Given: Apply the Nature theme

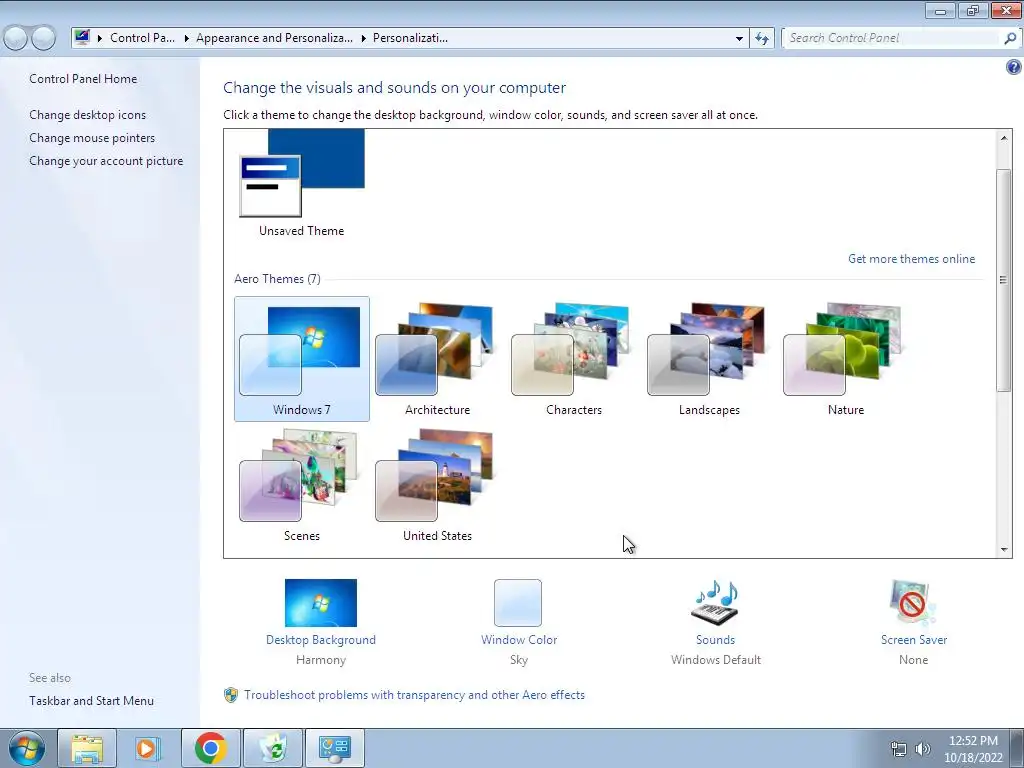Looking at the screenshot, I should [845, 359].
